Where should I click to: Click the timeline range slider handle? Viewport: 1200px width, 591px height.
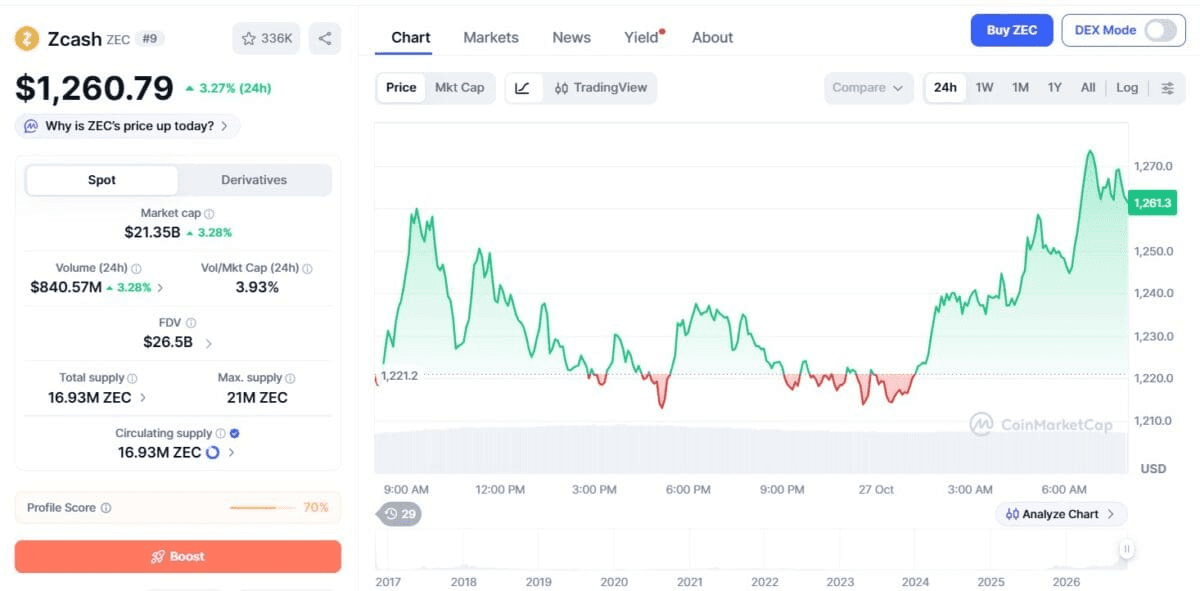(1127, 548)
